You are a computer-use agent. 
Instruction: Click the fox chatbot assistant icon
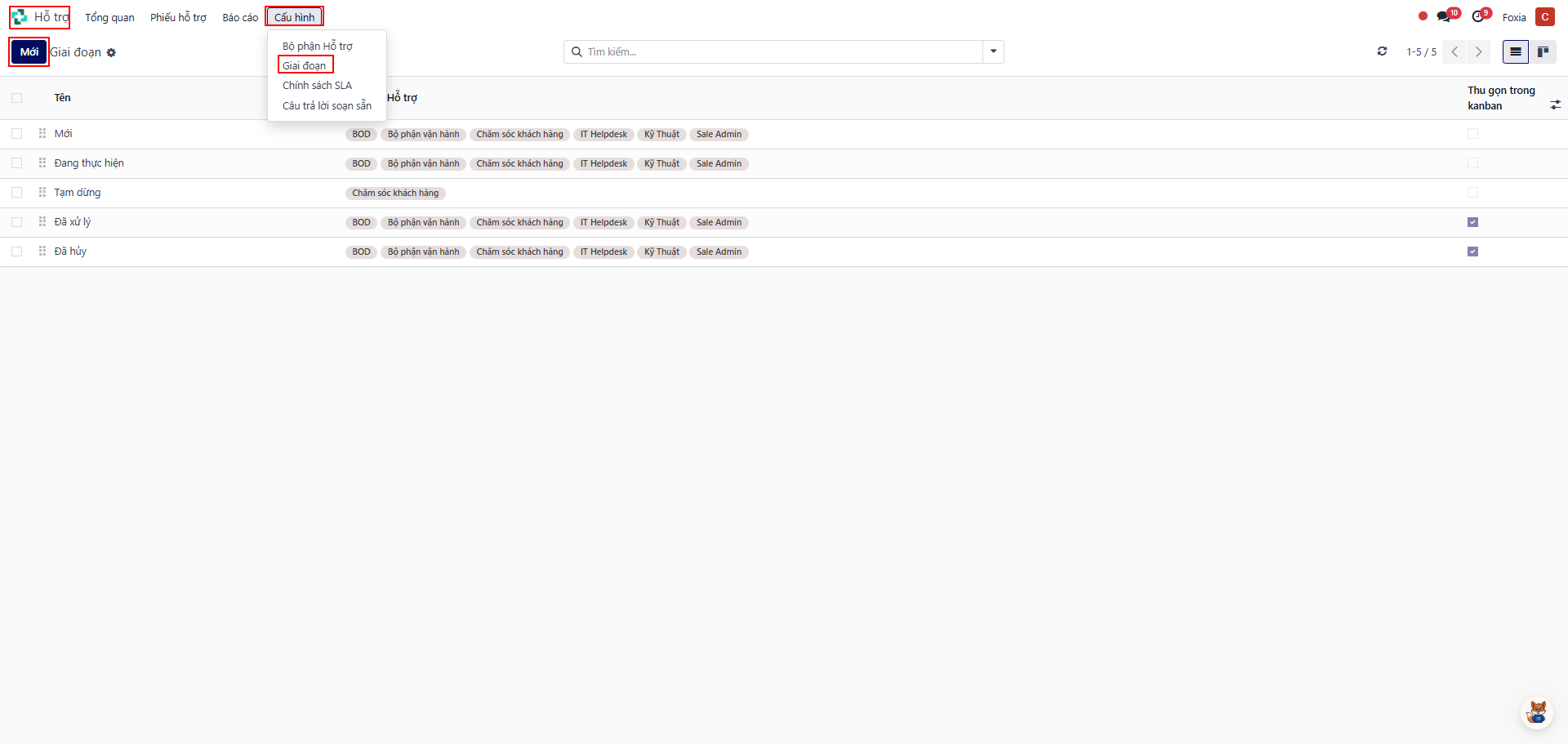tap(1537, 712)
